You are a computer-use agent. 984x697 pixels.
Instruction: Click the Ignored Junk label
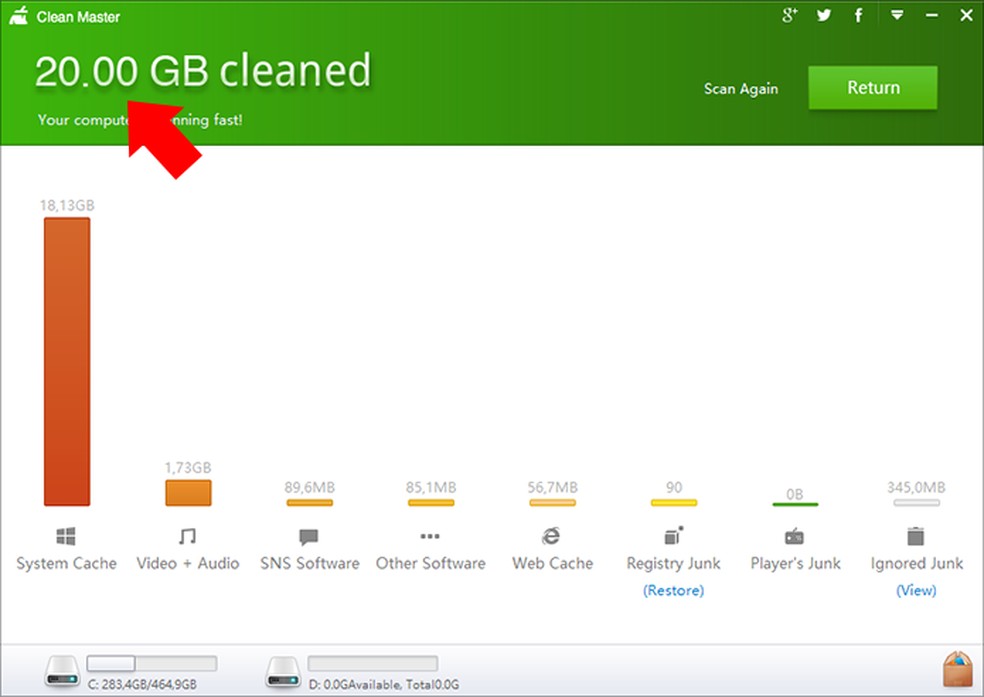916,563
